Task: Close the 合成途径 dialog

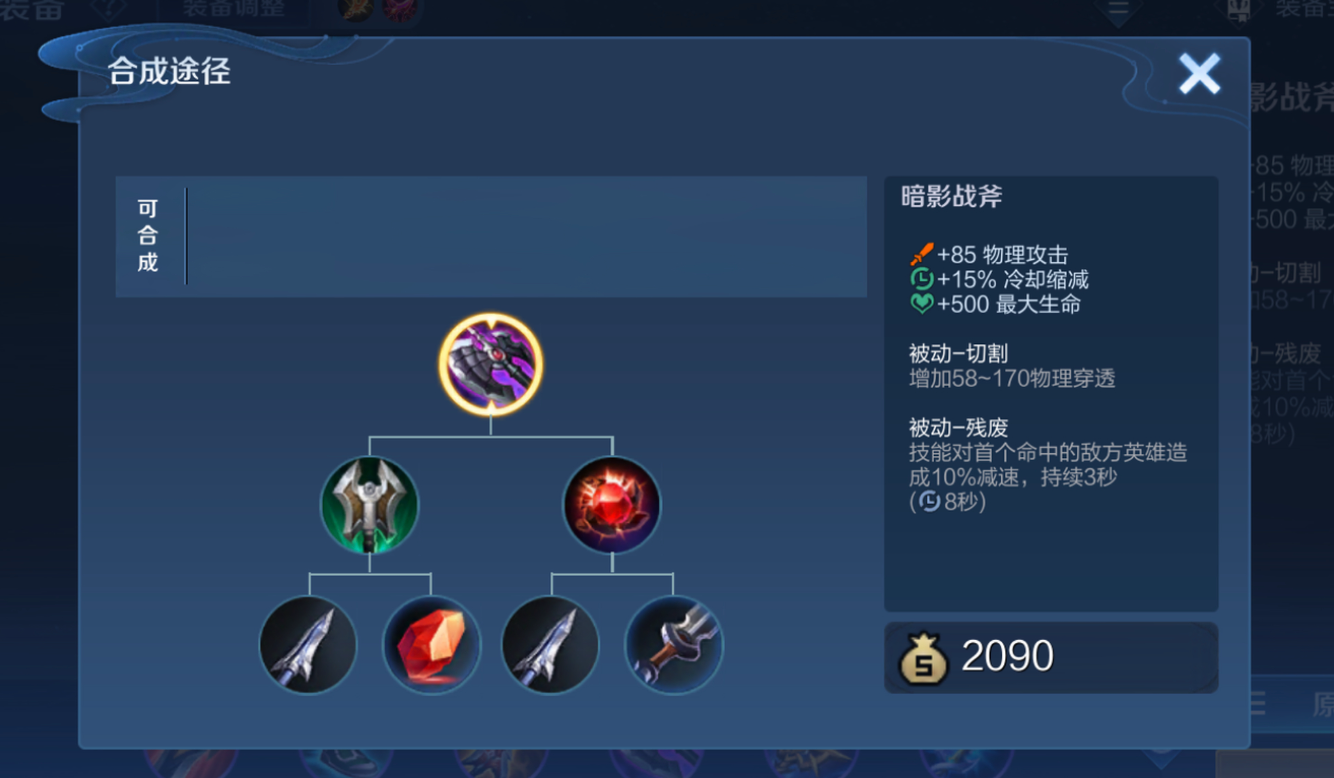Action: pos(1199,74)
